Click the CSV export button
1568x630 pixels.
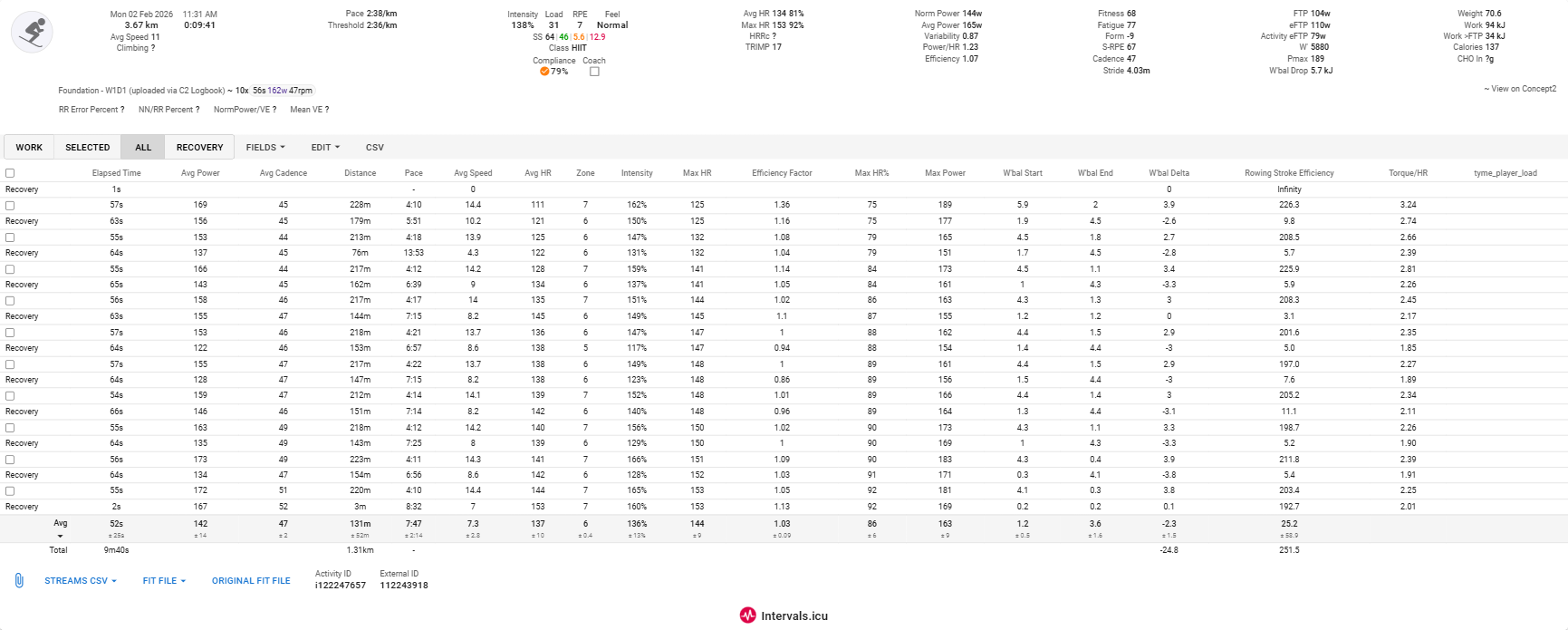point(374,148)
